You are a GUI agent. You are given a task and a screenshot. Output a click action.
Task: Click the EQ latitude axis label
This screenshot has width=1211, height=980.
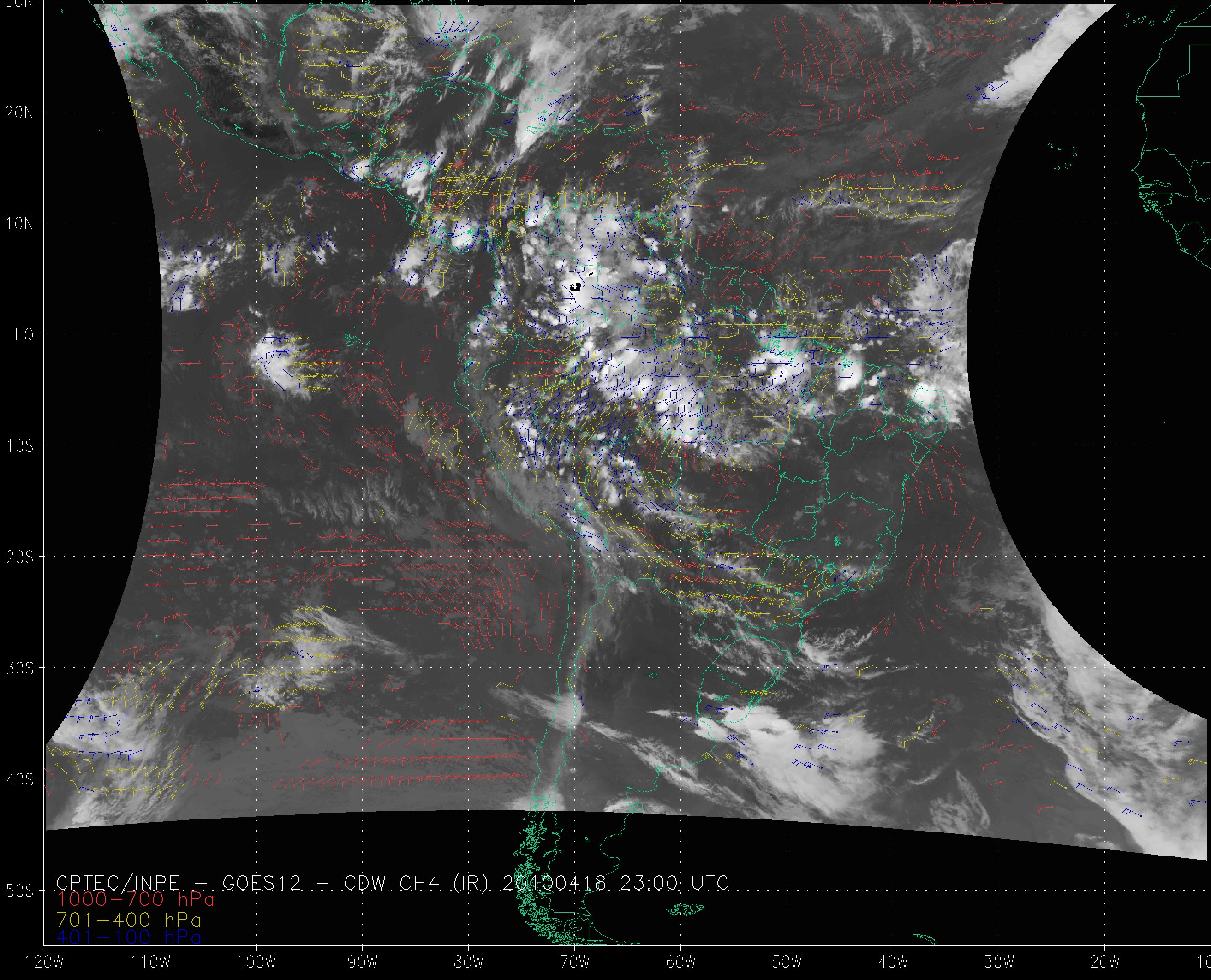(24, 335)
